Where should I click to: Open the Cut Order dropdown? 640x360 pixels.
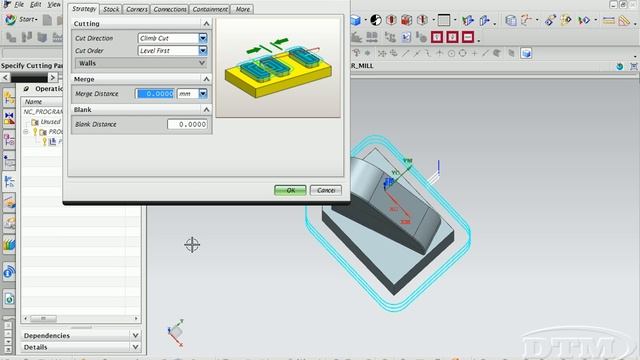pyautogui.click(x=203, y=51)
